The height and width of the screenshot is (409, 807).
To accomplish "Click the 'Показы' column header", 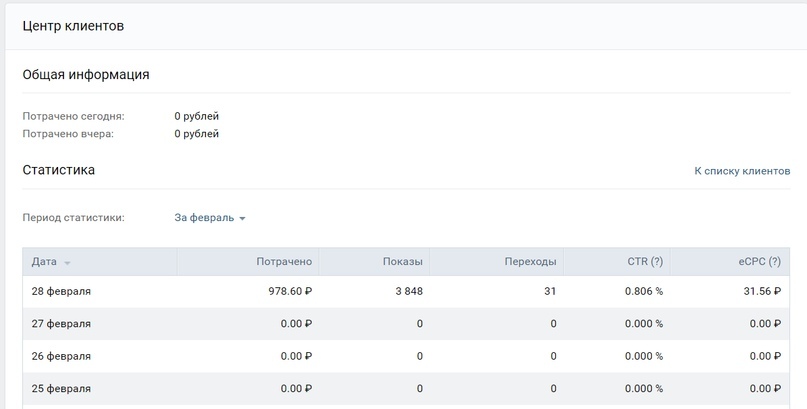I will 402,261.
